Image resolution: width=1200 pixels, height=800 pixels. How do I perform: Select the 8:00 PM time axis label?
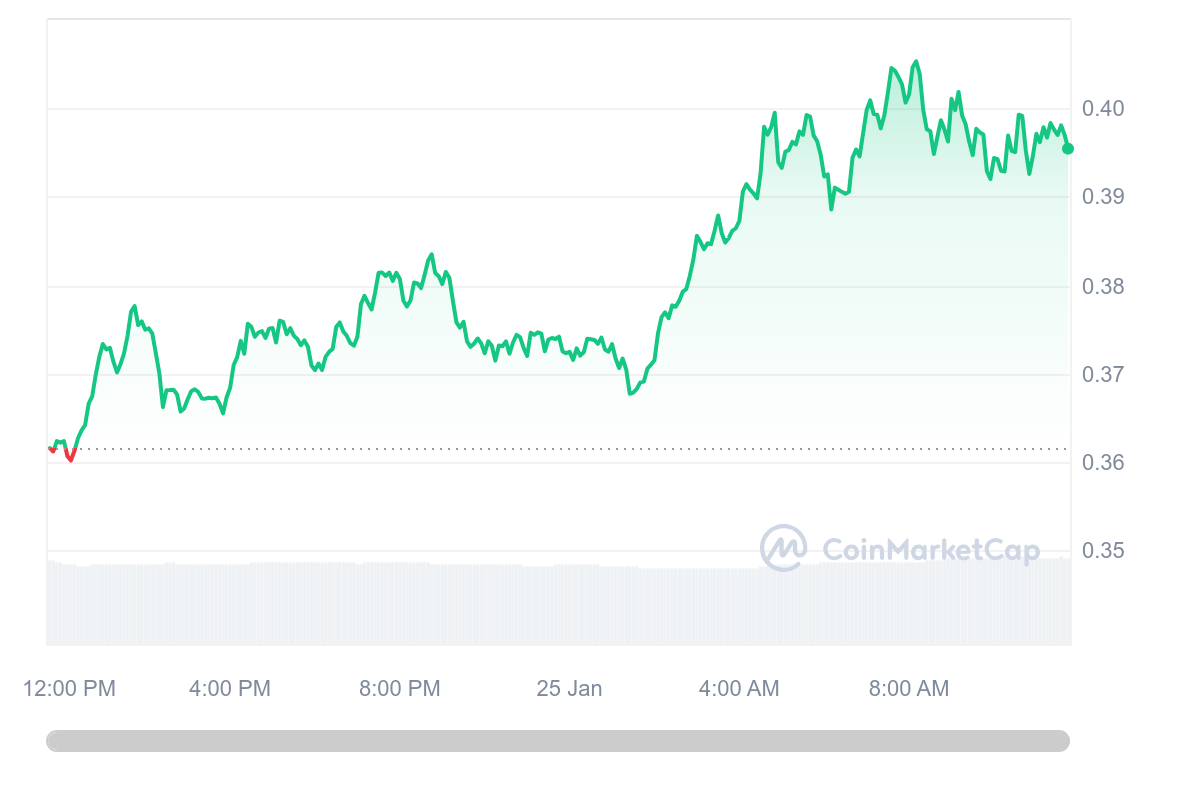pos(400,689)
